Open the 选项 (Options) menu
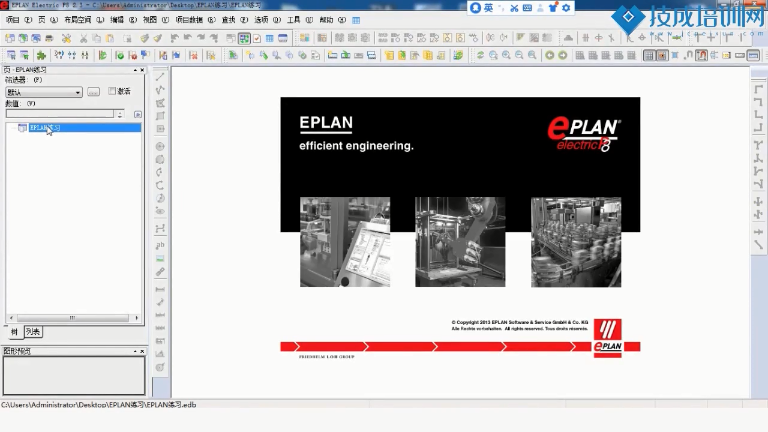 pyautogui.click(x=267, y=20)
